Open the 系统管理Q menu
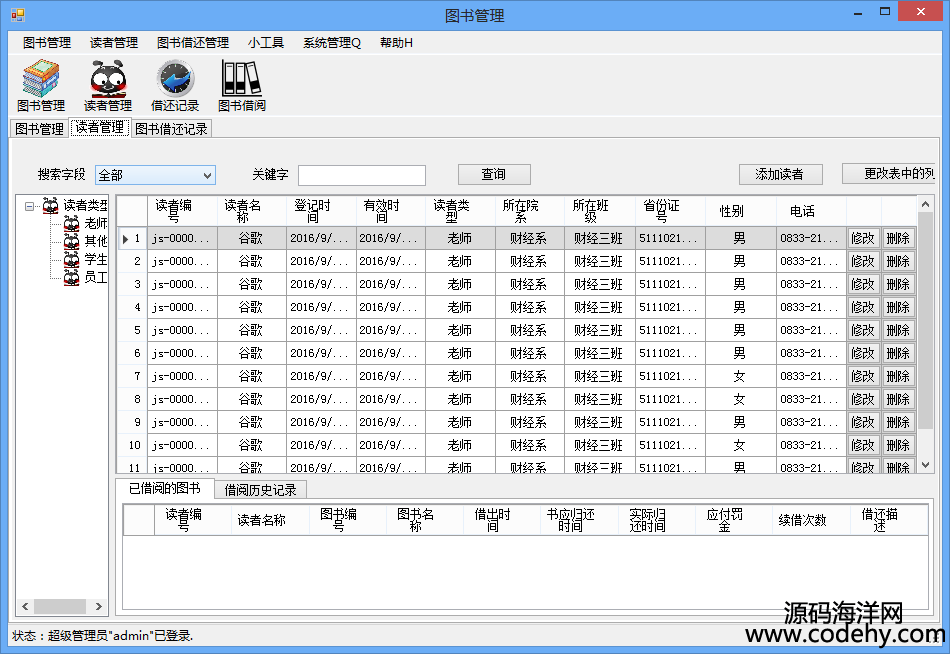The height and width of the screenshot is (654, 950). coord(331,43)
